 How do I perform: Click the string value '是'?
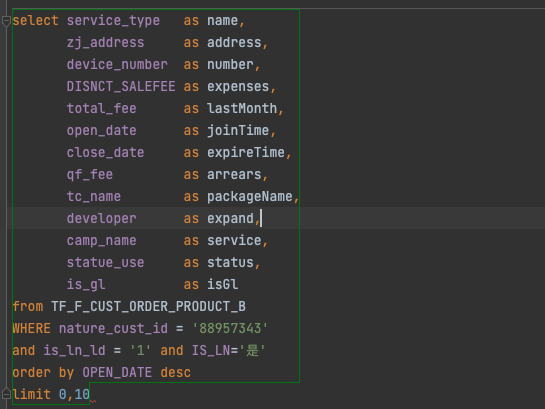point(252,350)
